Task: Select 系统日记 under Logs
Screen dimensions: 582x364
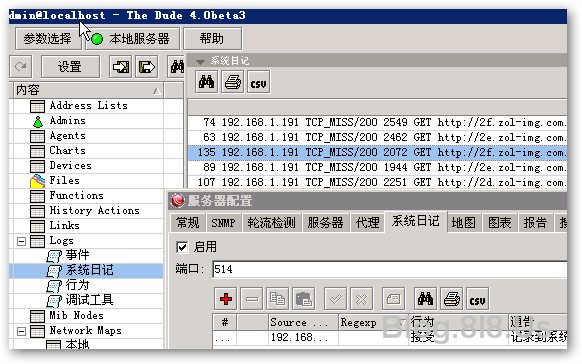Action: pyautogui.click(x=89, y=270)
